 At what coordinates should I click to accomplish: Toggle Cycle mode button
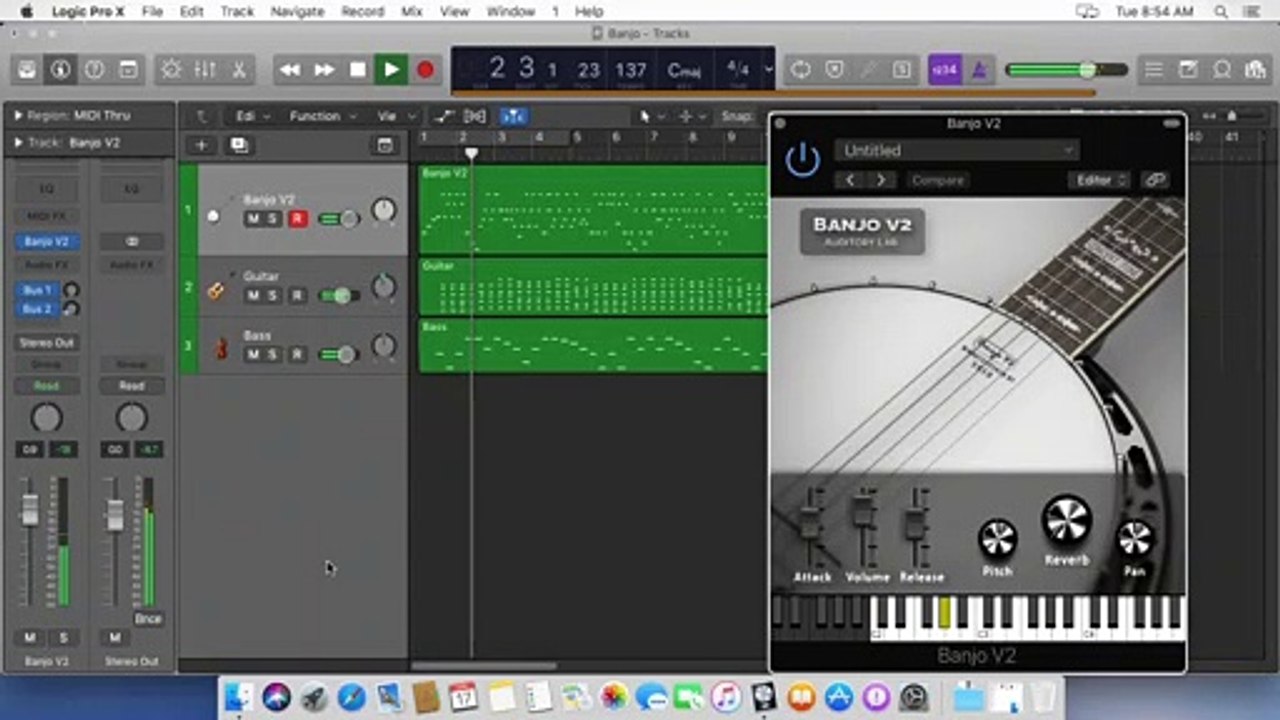(800, 70)
